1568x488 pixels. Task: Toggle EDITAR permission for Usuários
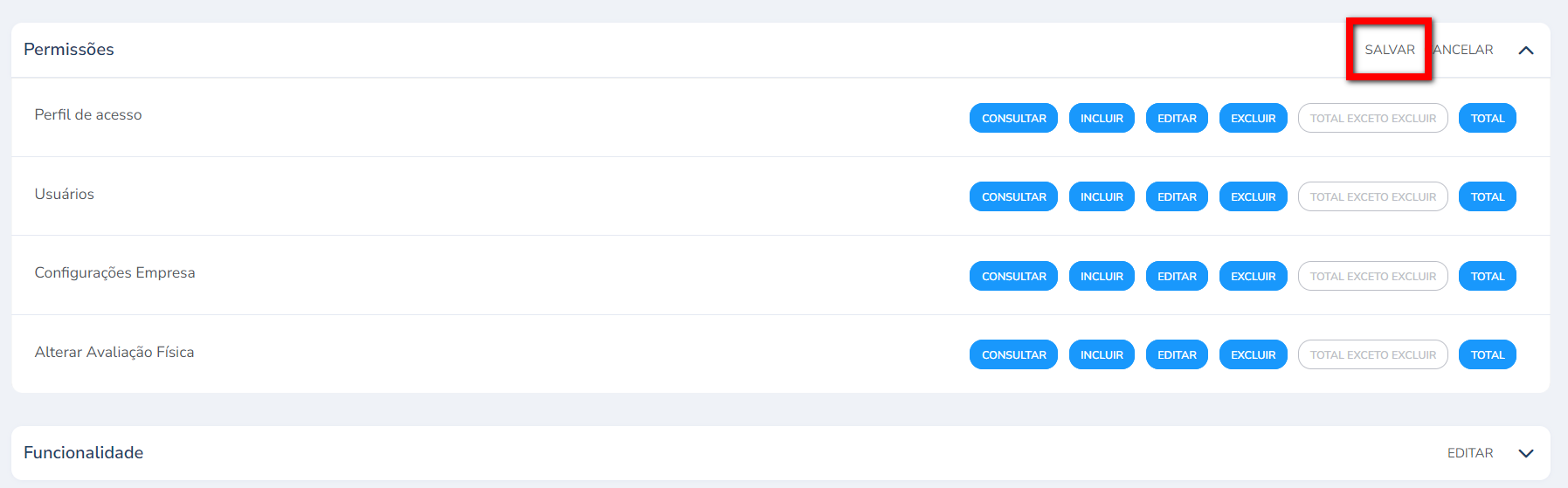1177,197
